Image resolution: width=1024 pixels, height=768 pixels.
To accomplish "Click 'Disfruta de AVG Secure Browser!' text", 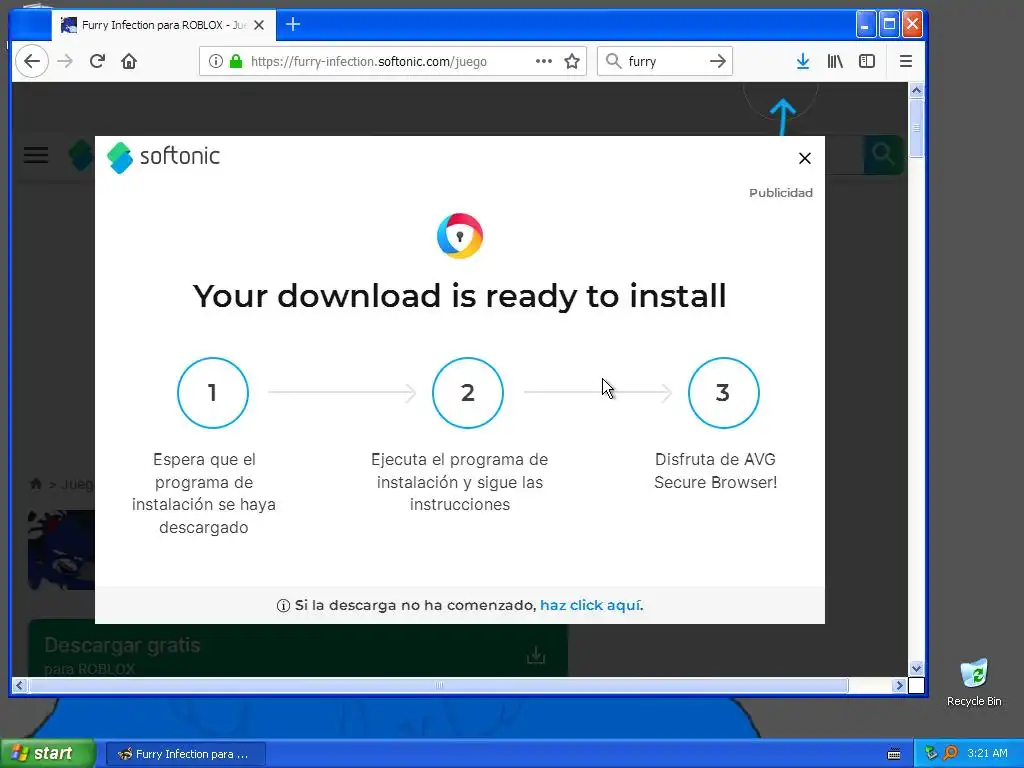I will [x=716, y=471].
